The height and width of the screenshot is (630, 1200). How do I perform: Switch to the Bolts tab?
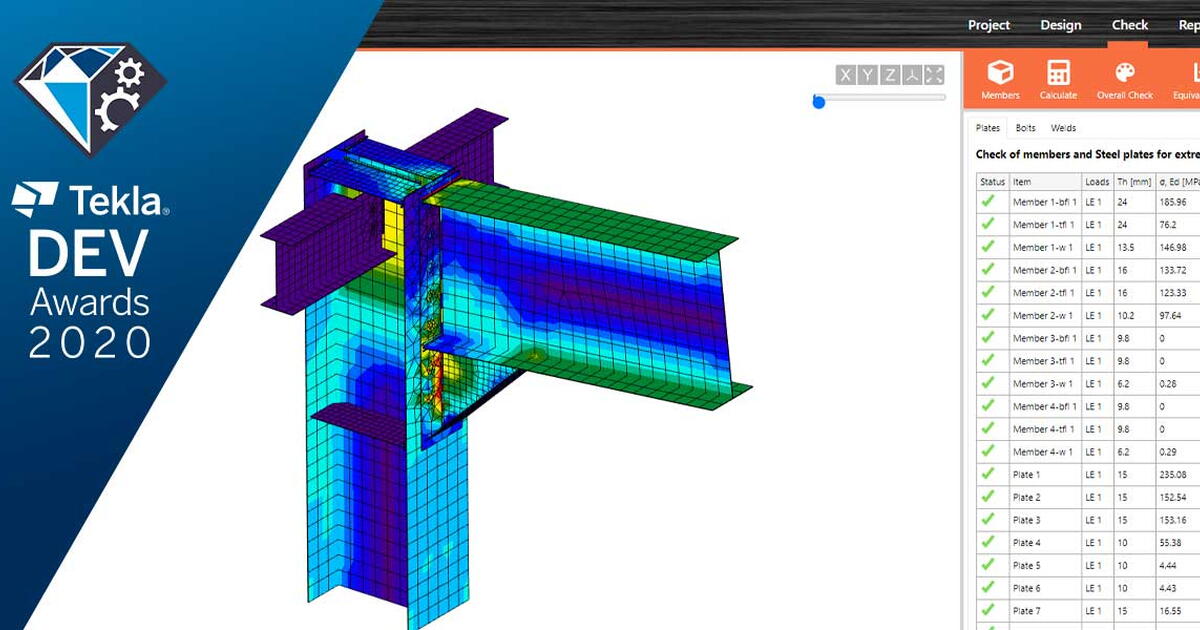pyautogui.click(x=1024, y=128)
